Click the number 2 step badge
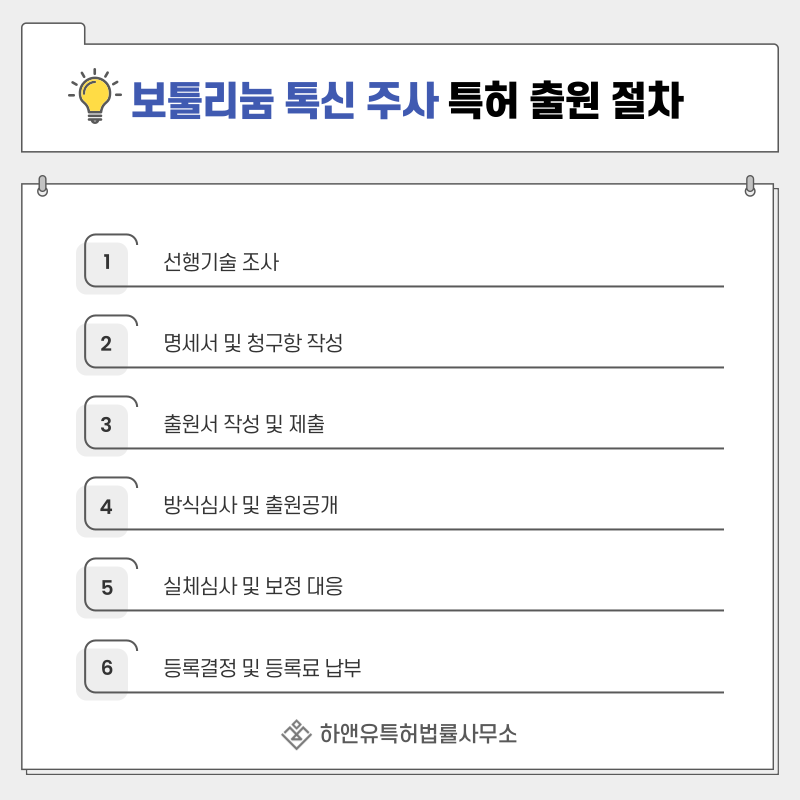The image size is (800, 800). (x=107, y=344)
